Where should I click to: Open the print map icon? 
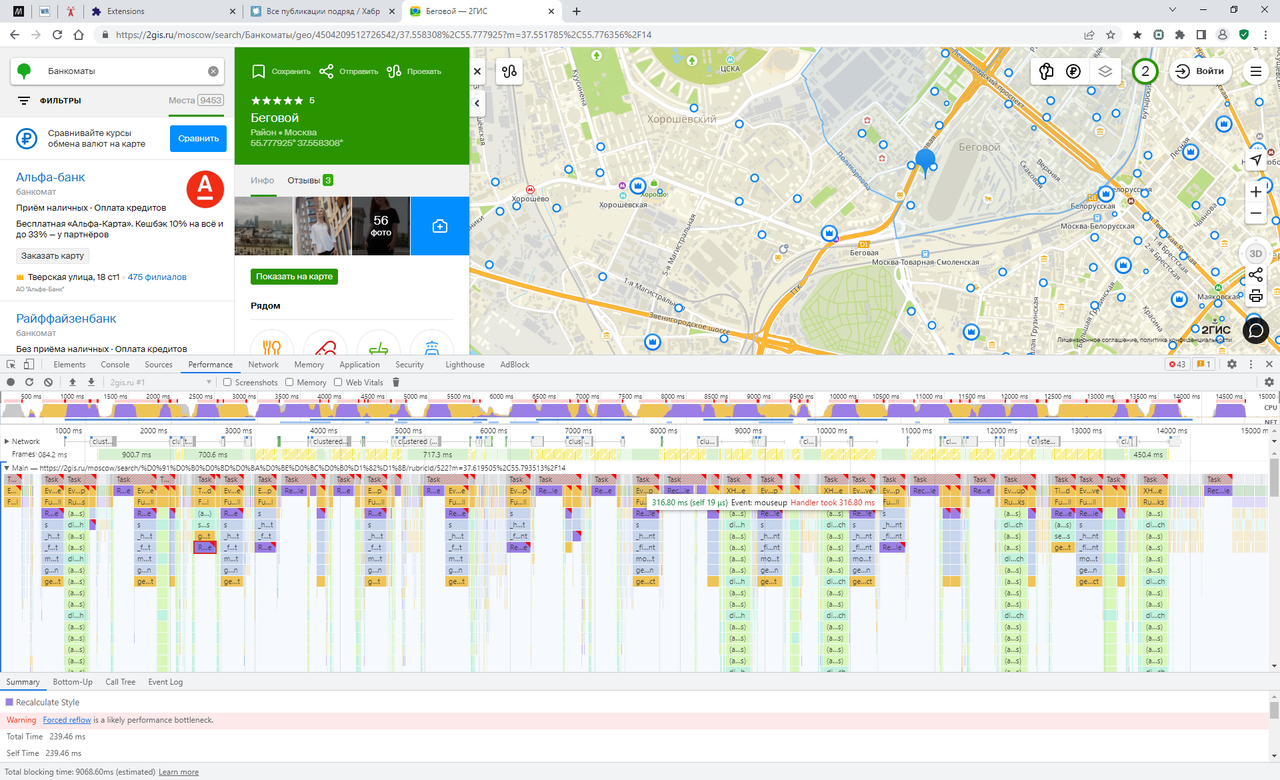(1255, 296)
